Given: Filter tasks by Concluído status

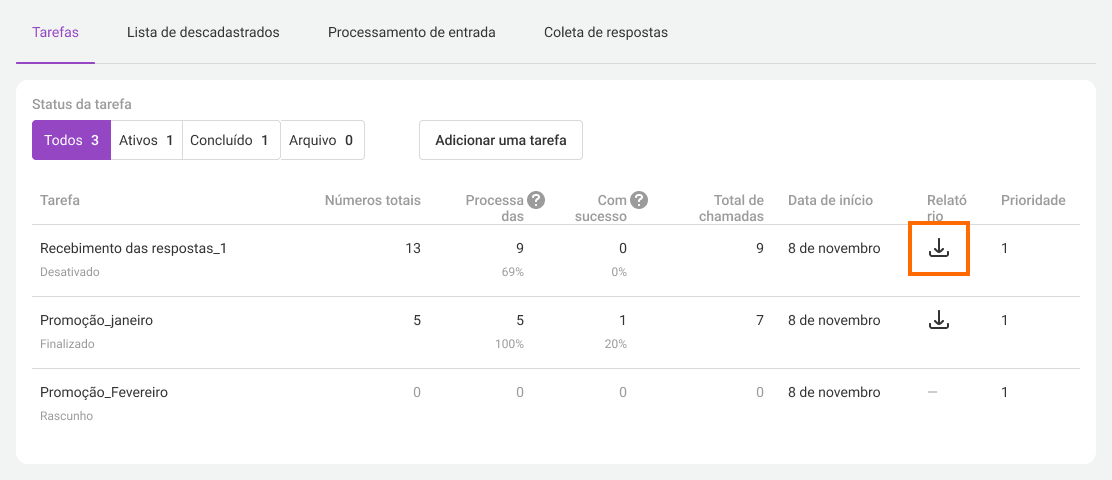Looking at the screenshot, I should [231, 140].
